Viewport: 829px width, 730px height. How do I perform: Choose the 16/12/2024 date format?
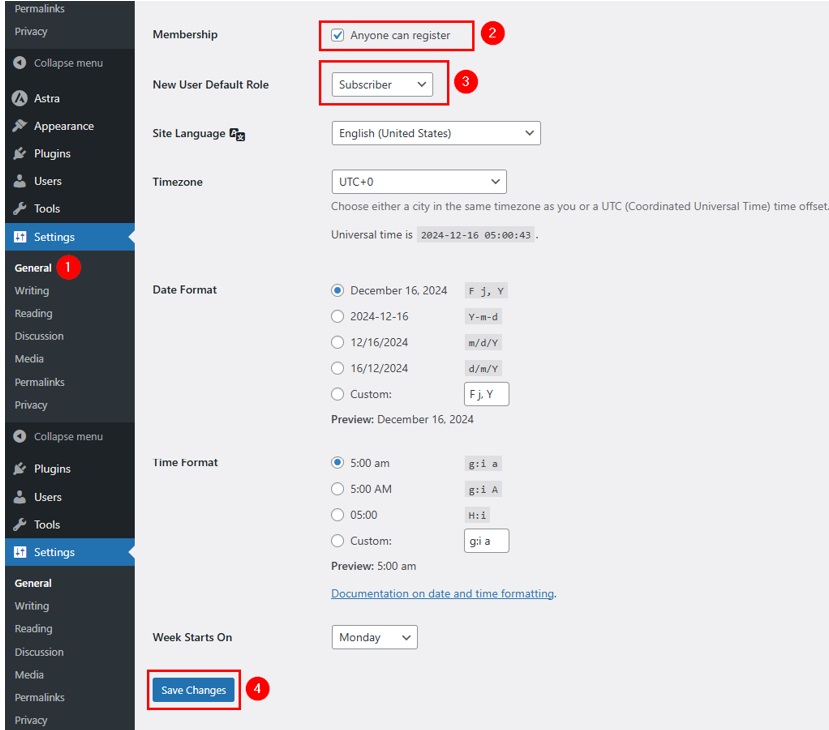pos(337,368)
